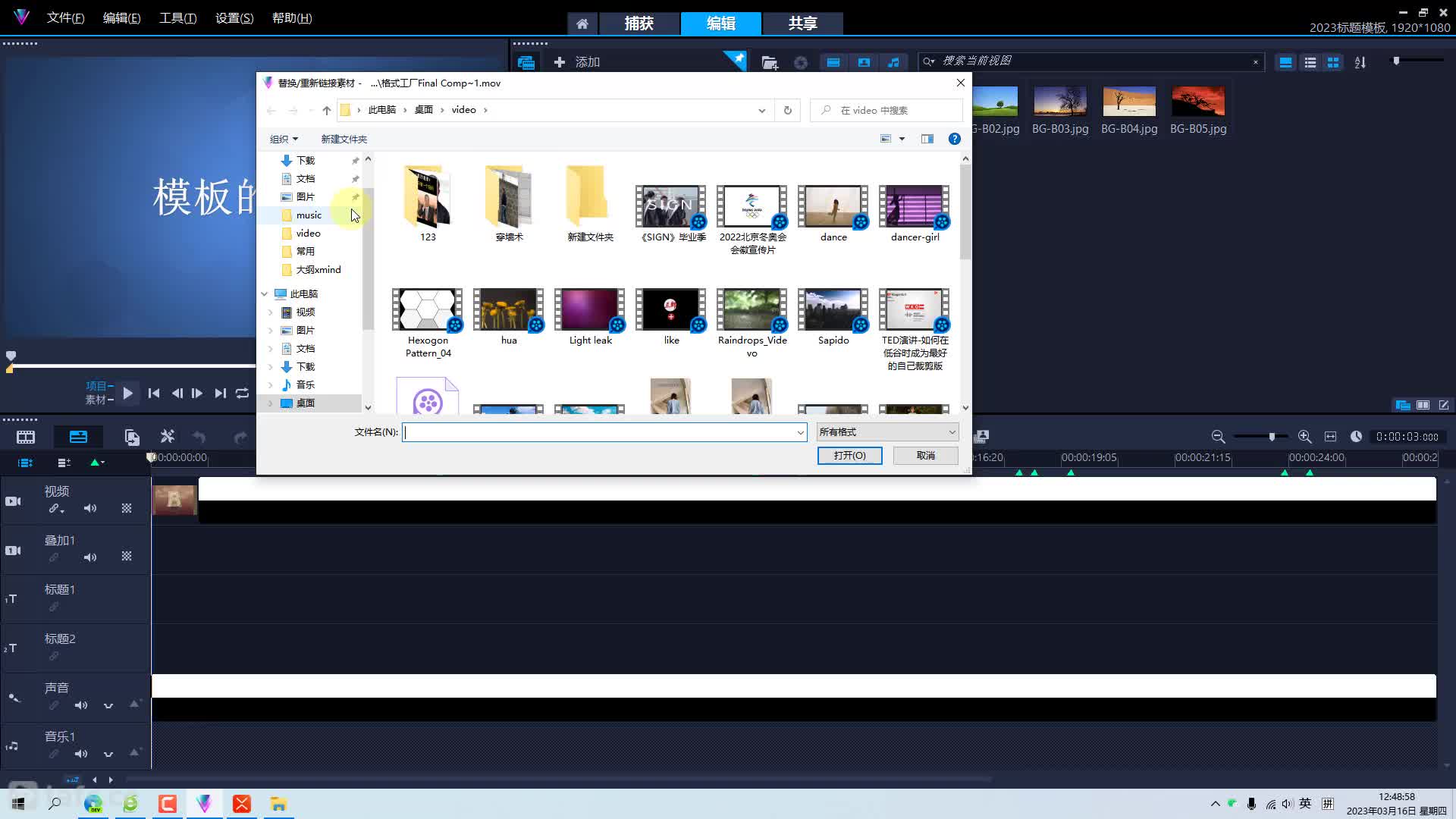Open the 帮助(H) menu
The height and width of the screenshot is (819, 1456).
[292, 17]
